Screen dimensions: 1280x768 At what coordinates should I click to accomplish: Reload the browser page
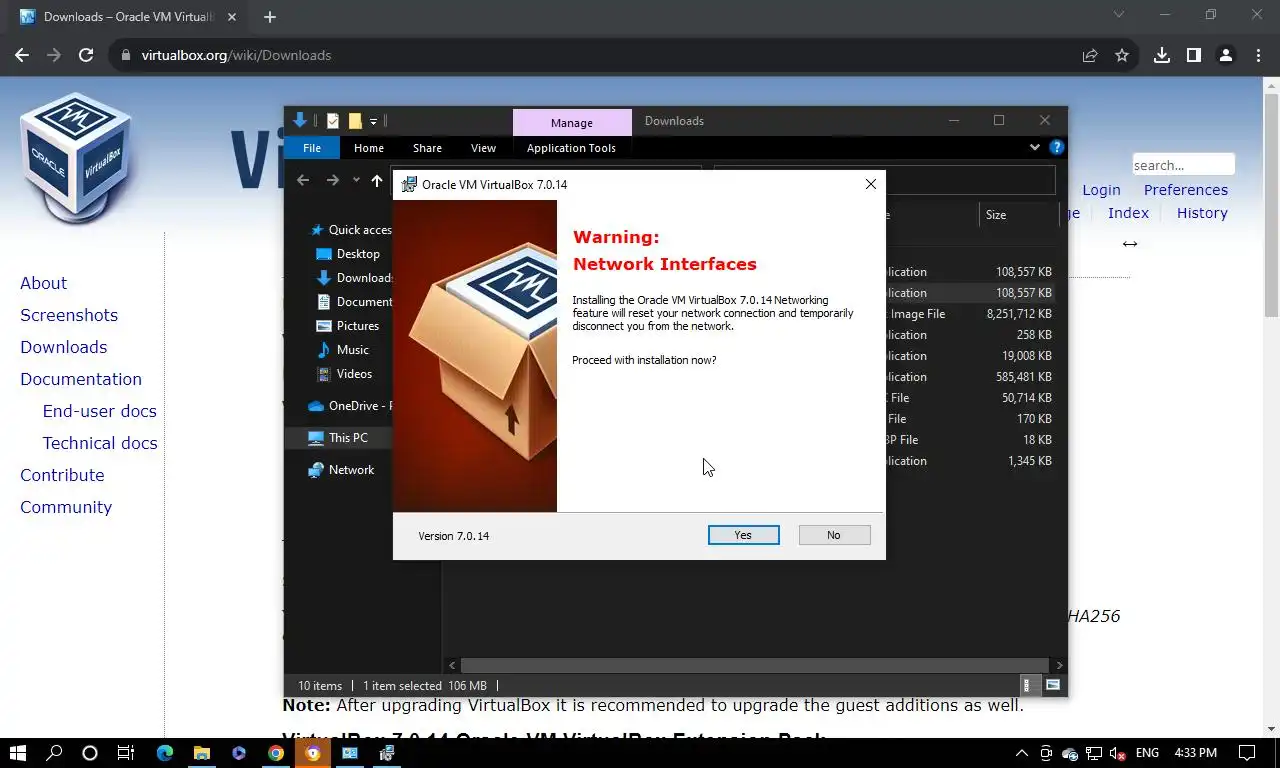[x=86, y=55]
